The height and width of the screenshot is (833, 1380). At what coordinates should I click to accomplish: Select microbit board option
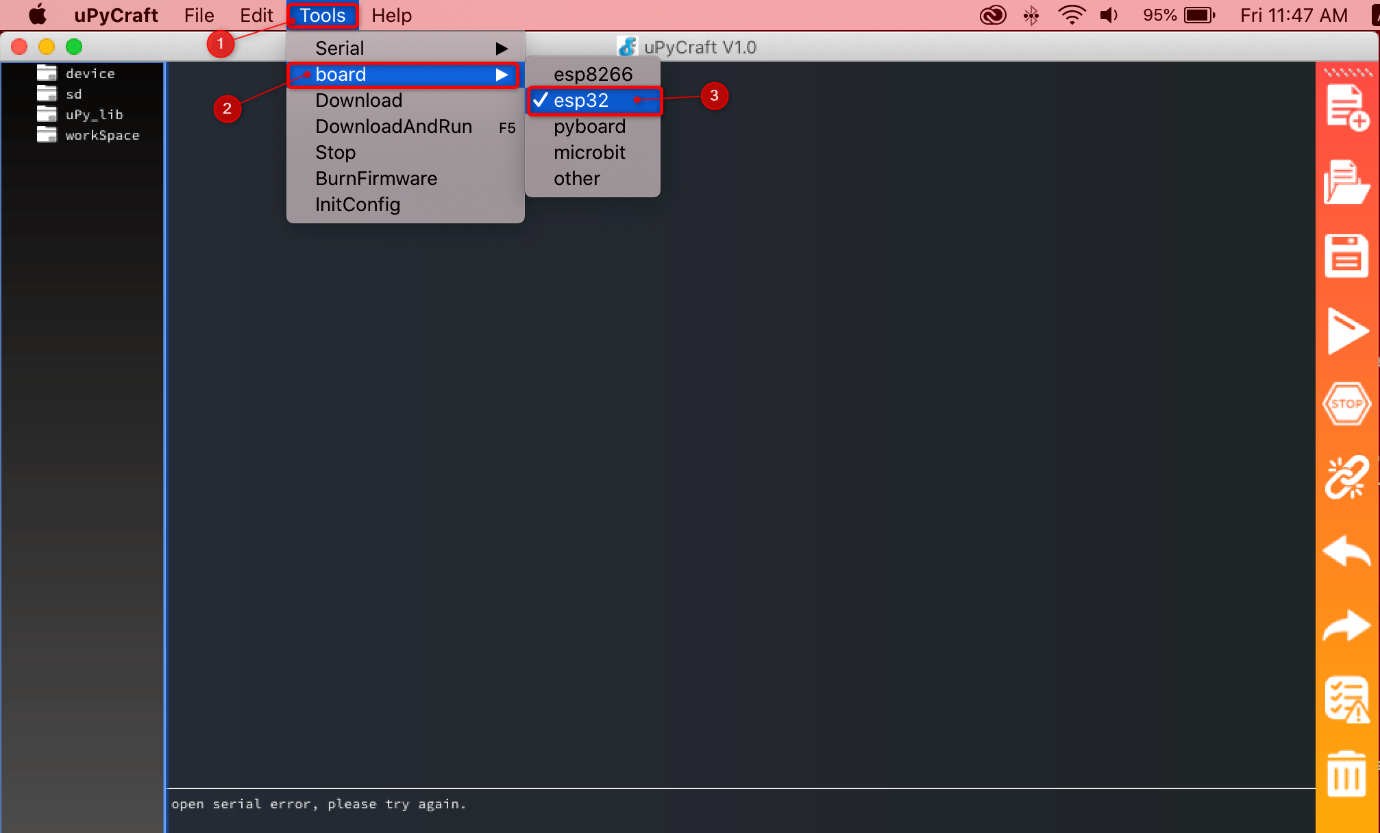point(594,153)
